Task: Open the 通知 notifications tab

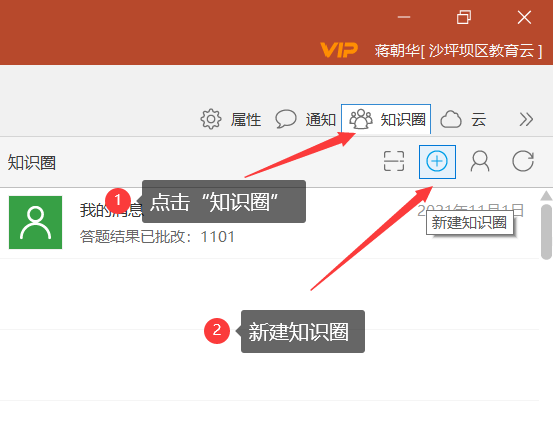Action: tap(305, 119)
